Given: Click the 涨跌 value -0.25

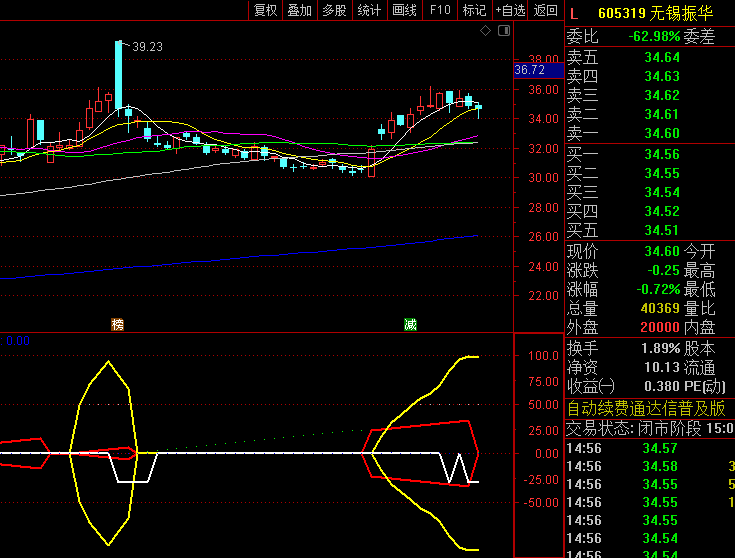Looking at the screenshot, I should 663,271.
